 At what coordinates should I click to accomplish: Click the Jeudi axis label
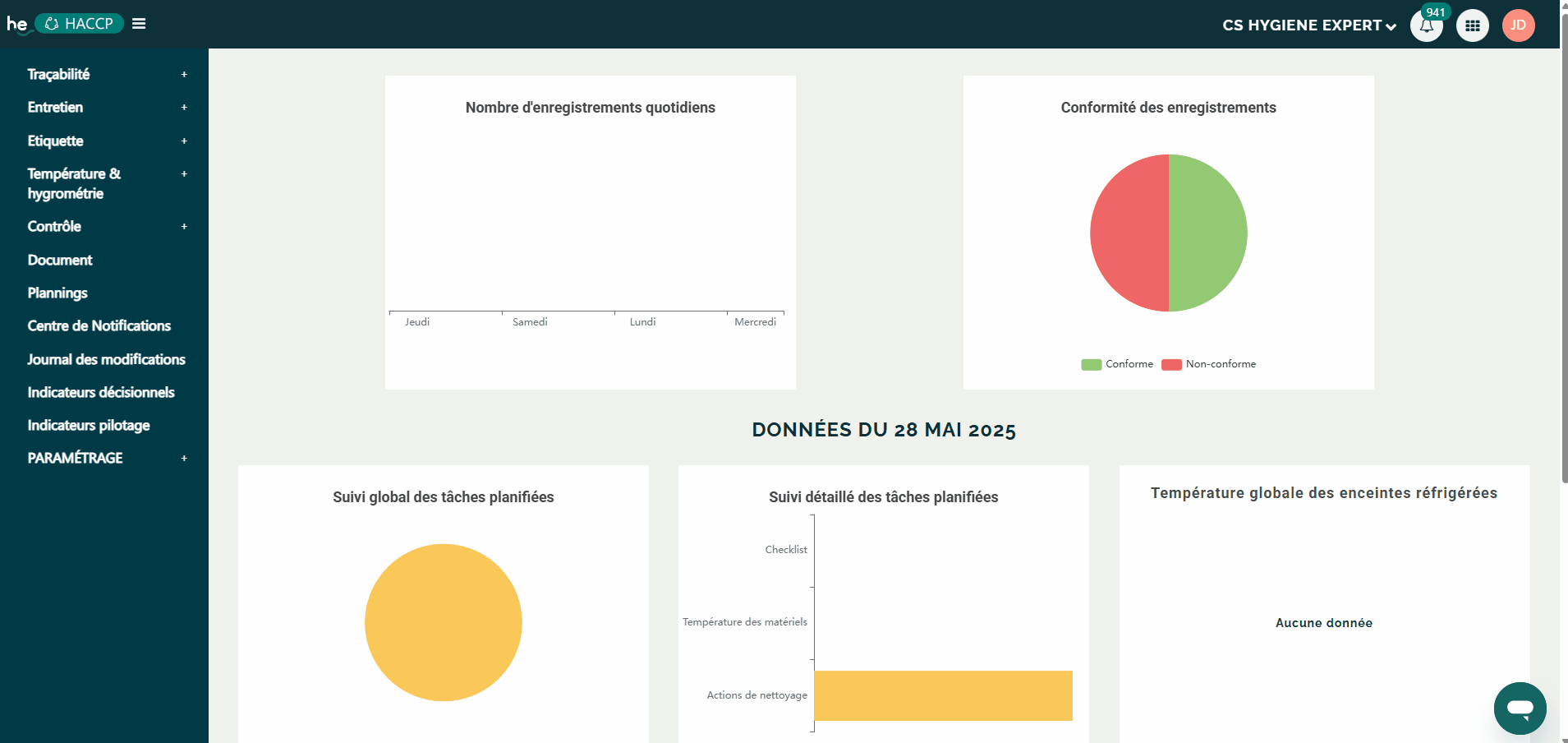pos(417,322)
